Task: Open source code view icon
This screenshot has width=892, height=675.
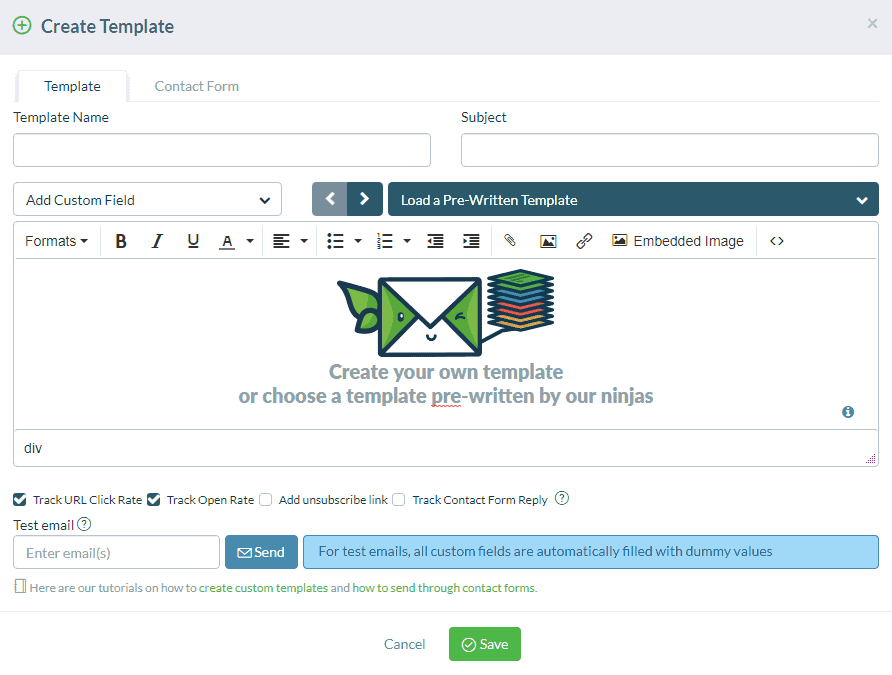Action: tap(777, 241)
